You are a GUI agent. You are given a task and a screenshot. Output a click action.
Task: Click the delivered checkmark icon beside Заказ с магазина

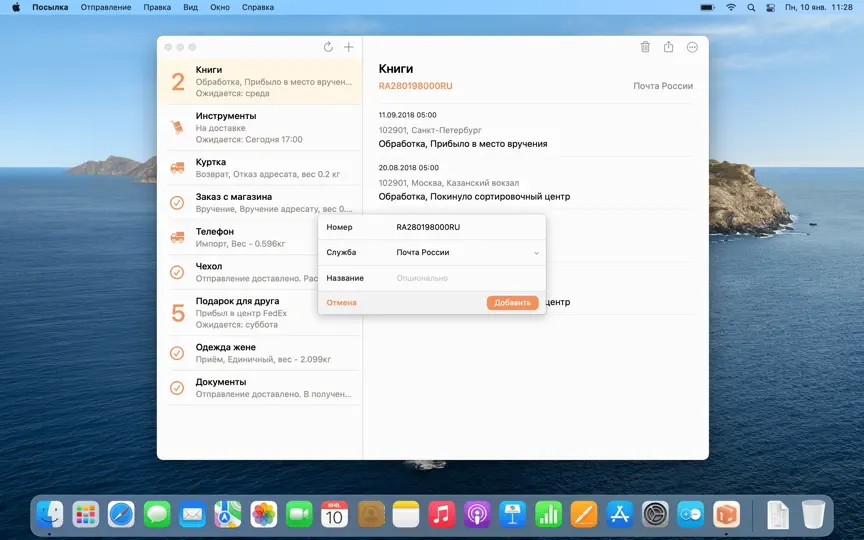[x=177, y=203]
